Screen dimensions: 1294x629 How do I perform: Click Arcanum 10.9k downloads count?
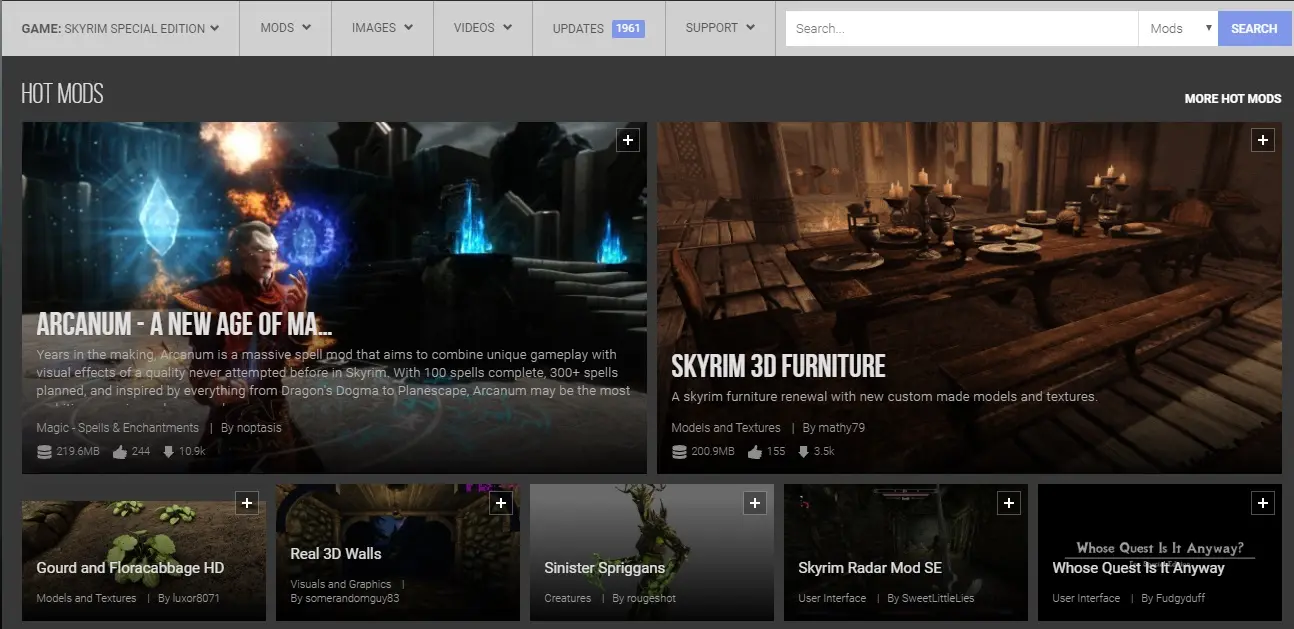(192, 452)
